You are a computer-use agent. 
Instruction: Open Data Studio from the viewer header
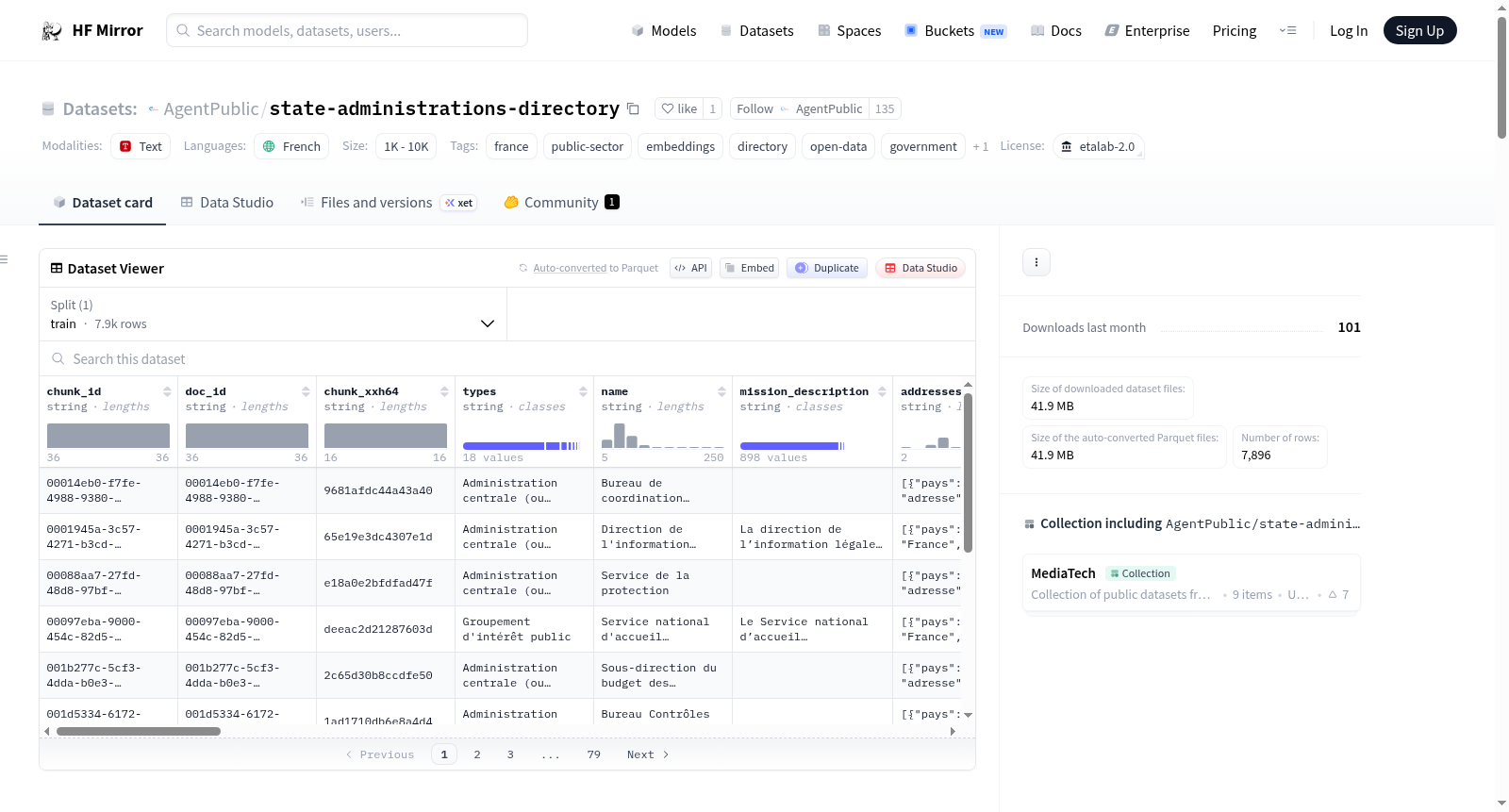(920, 268)
